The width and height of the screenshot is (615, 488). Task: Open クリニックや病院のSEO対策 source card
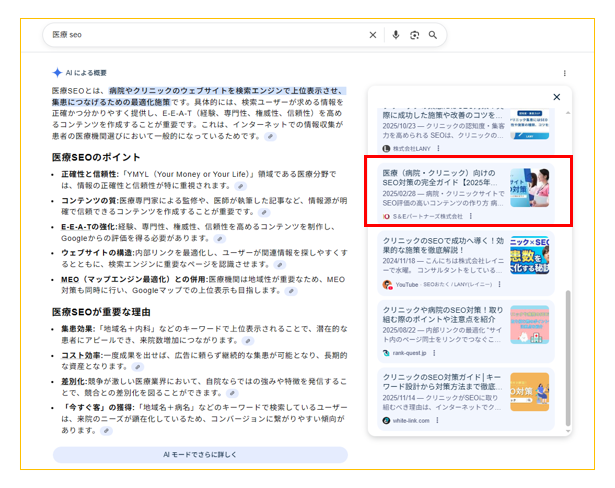(x=466, y=331)
